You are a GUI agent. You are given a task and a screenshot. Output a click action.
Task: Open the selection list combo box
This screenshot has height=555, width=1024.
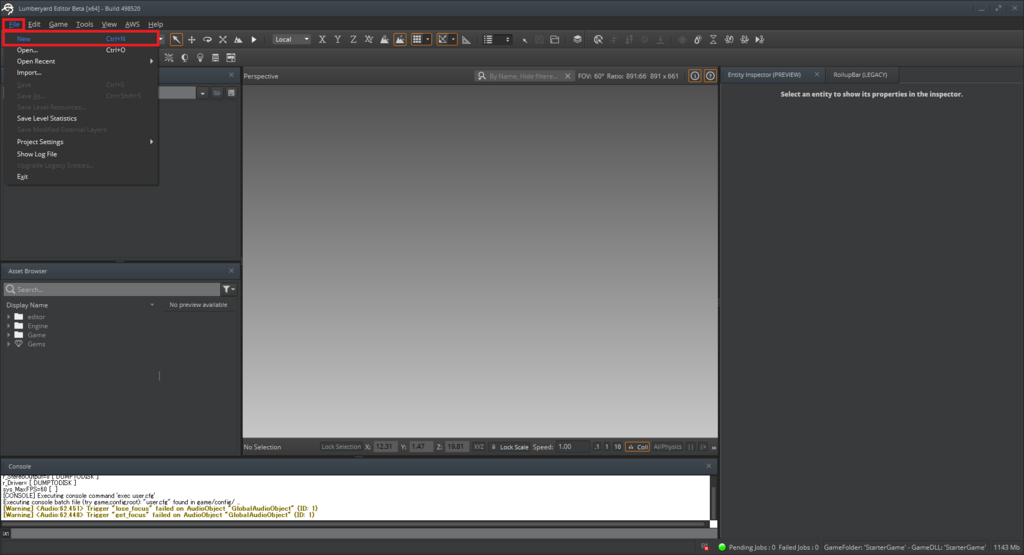click(x=496, y=40)
